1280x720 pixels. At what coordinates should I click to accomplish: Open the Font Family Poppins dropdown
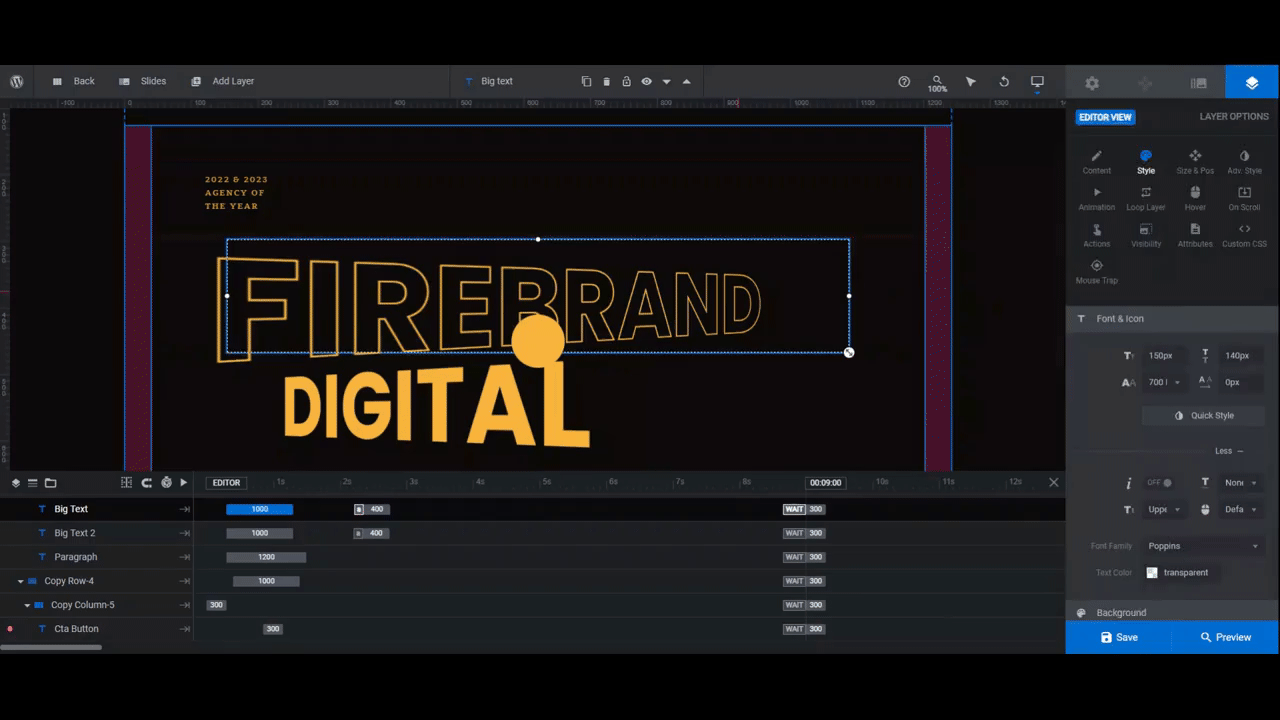point(1204,546)
